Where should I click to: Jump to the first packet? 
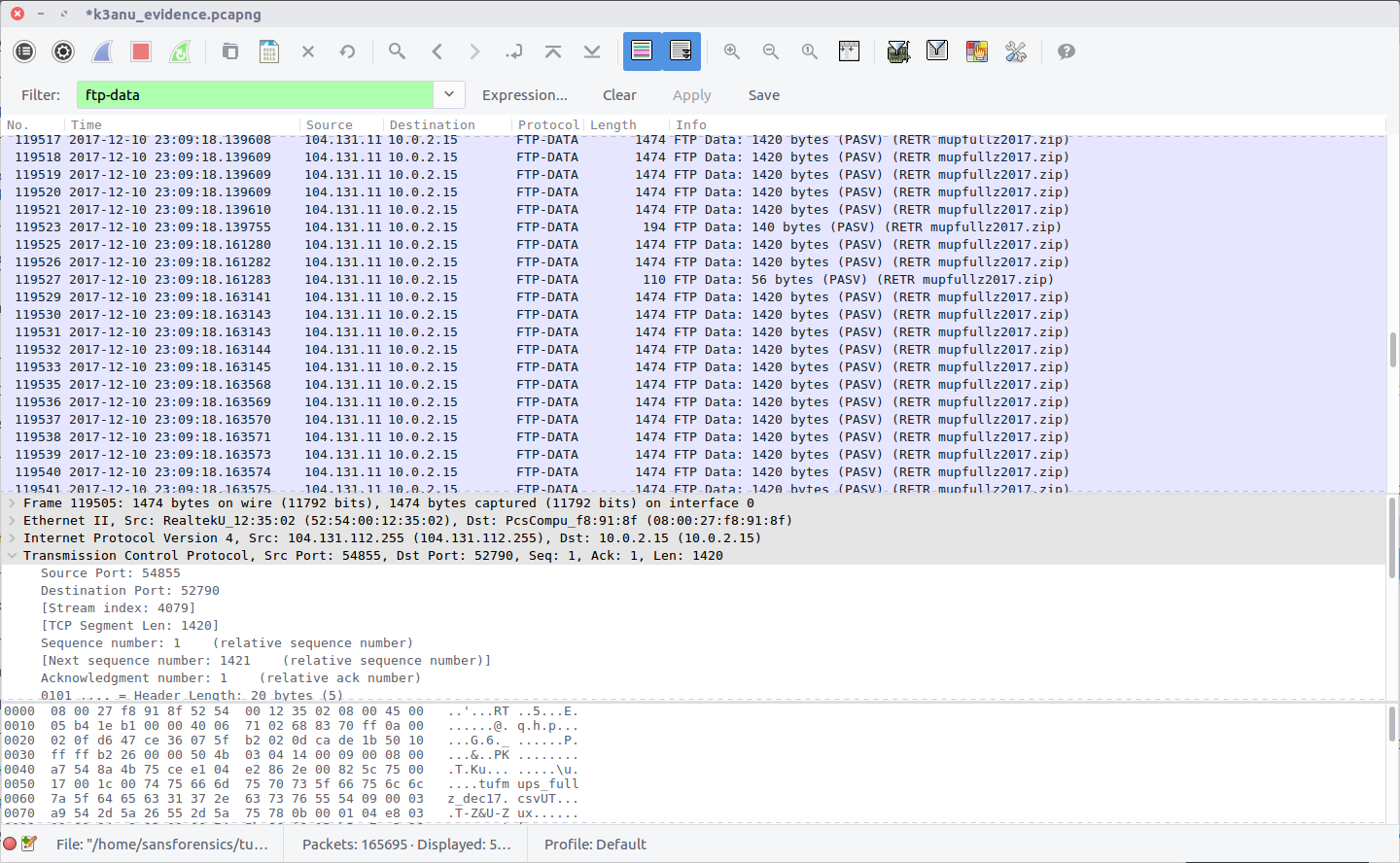click(553, 52)
